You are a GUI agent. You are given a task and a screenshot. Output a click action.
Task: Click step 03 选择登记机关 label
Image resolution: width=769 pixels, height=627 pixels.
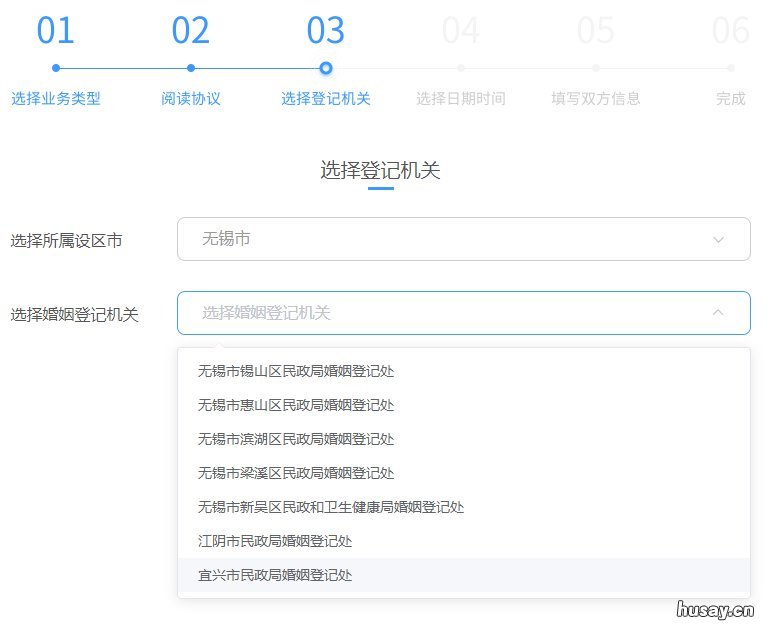pyautogui.click(x=326, y=99)
